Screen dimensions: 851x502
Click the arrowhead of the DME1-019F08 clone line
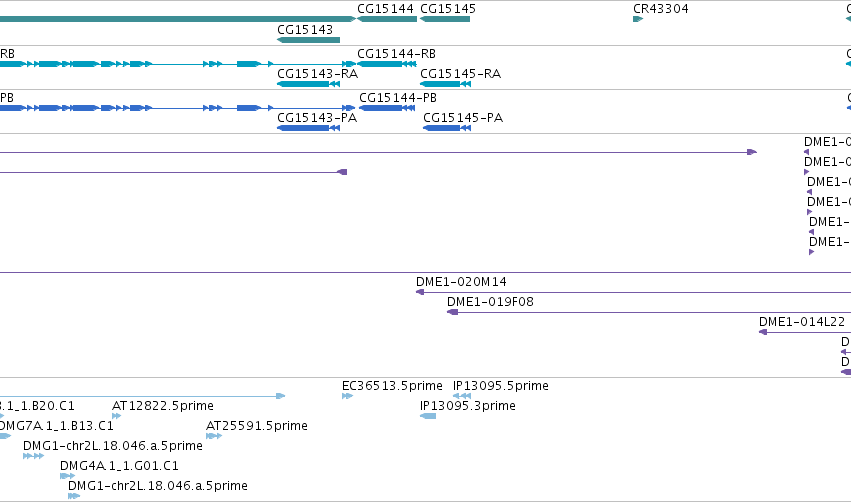452,312
